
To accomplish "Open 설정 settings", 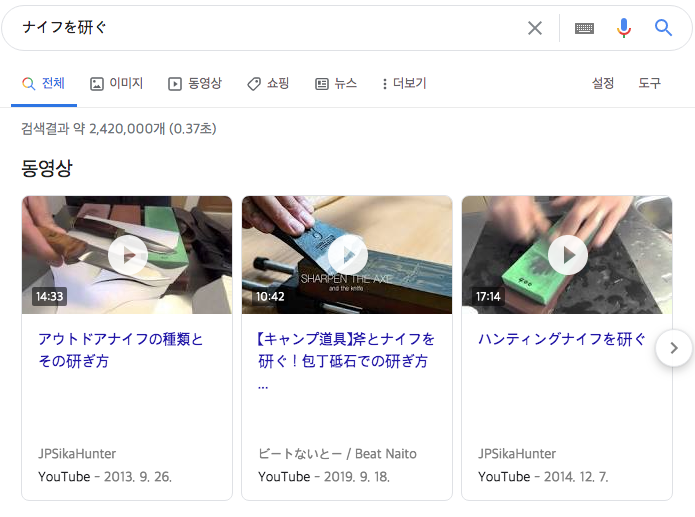I will [603, 83].
